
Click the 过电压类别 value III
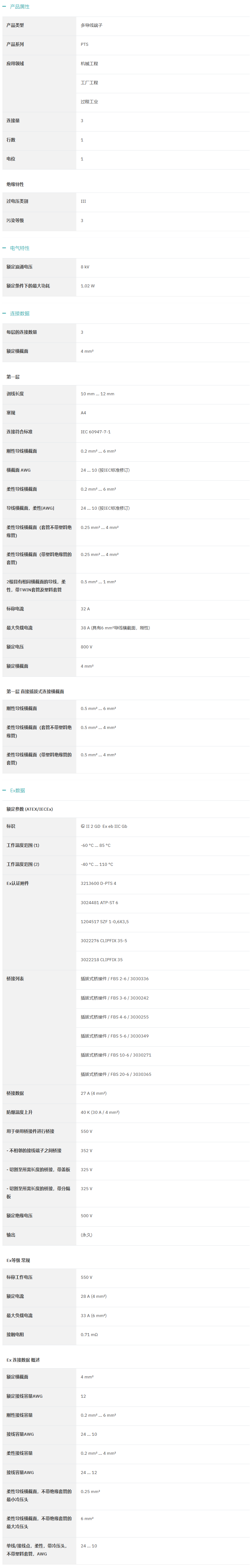tap(84, 201)
